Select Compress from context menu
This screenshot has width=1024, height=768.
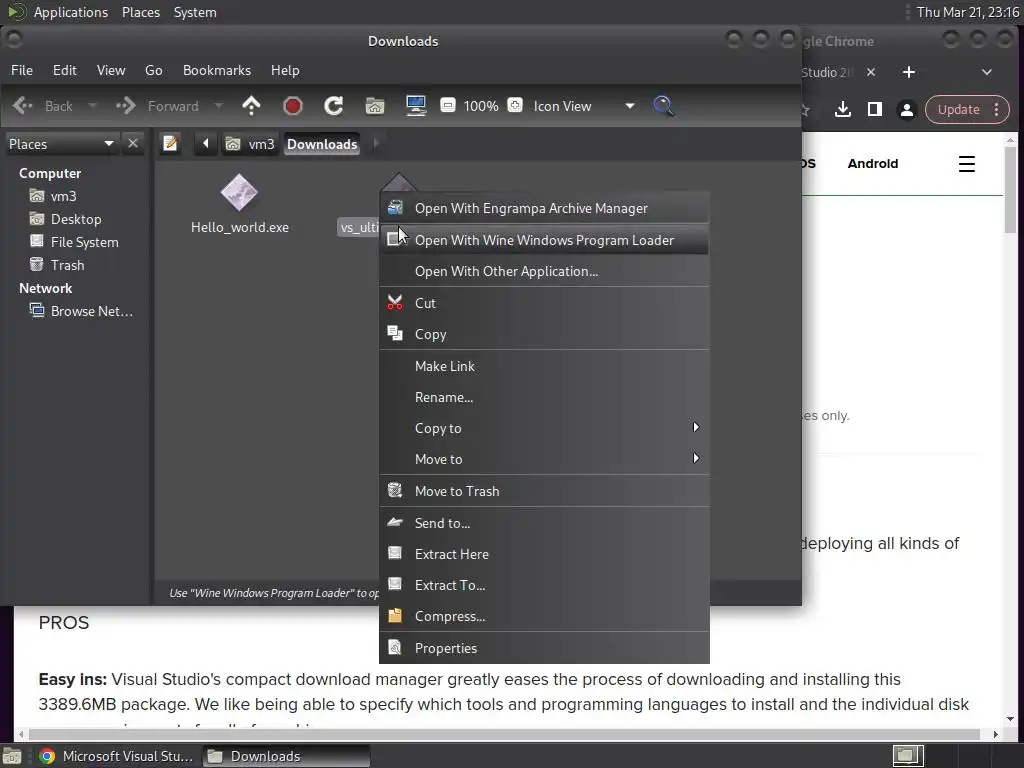544,616
